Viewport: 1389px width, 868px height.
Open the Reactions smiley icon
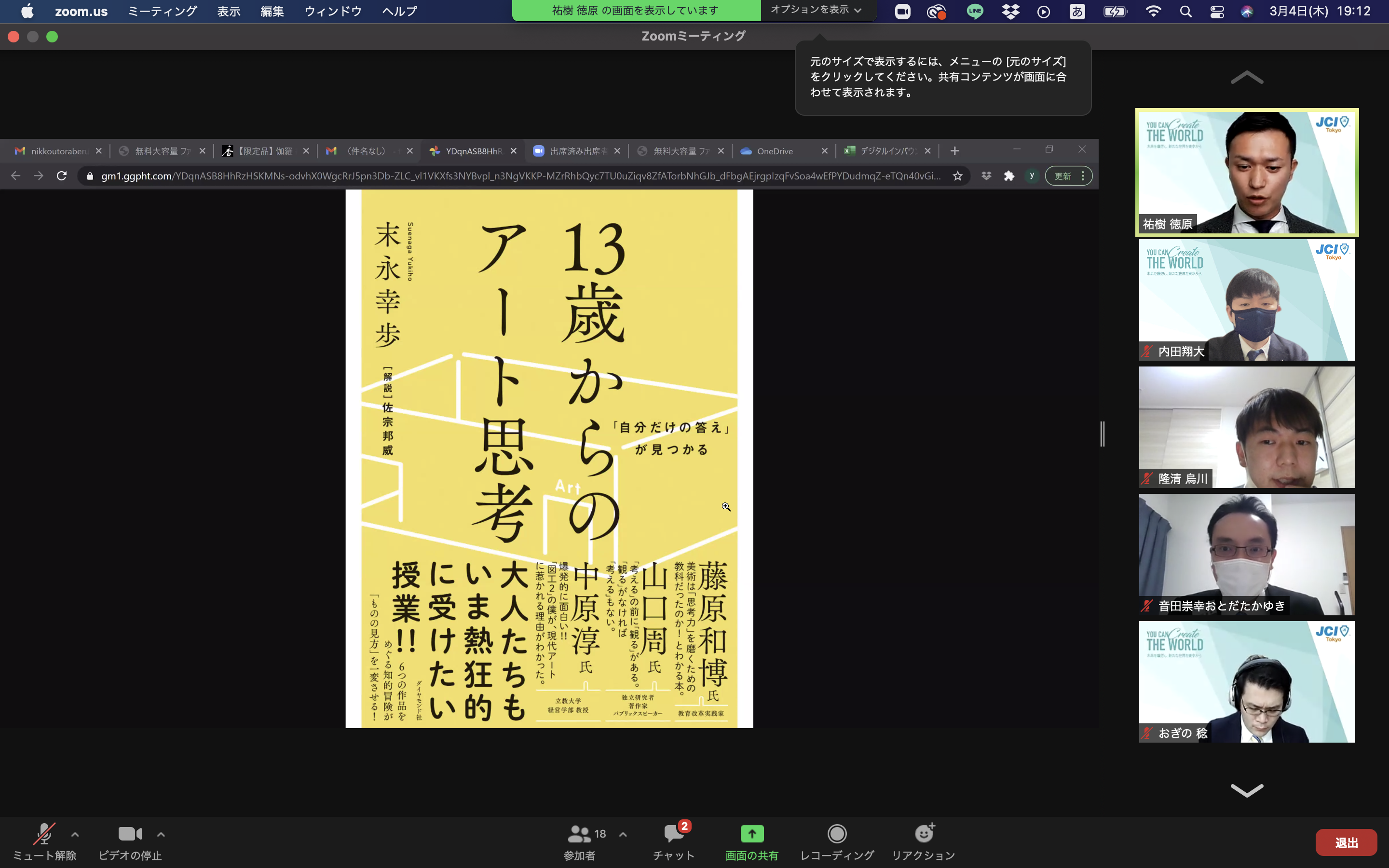click(x=924, y=834)
